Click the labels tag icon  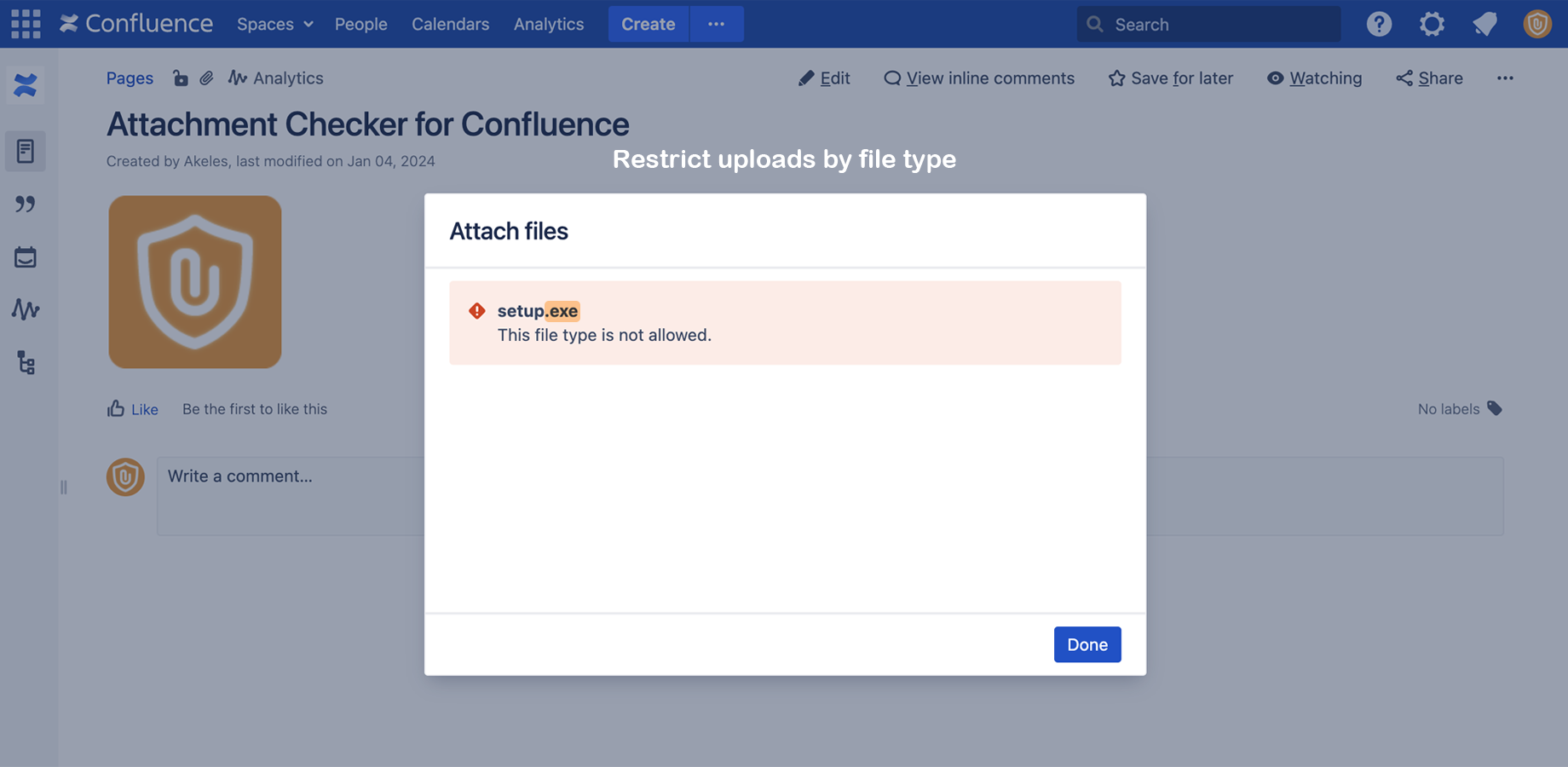point(1495,408)
